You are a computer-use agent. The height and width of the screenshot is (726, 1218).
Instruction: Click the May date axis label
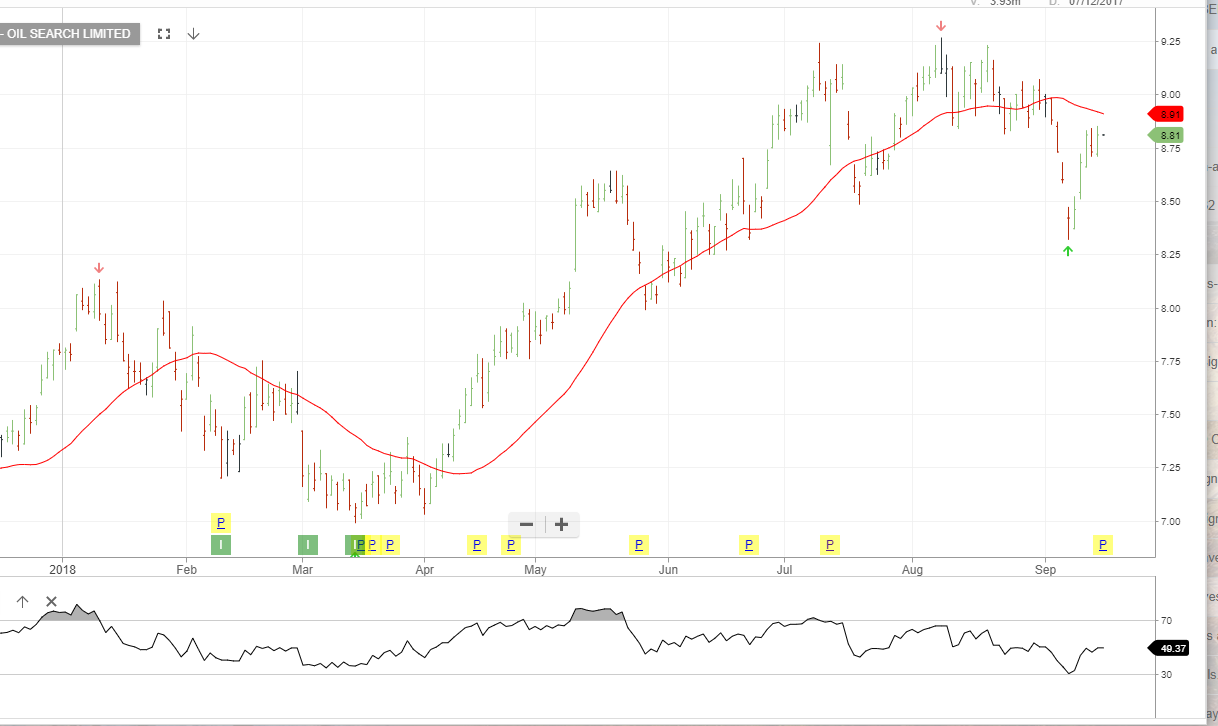tap(536, 569)
